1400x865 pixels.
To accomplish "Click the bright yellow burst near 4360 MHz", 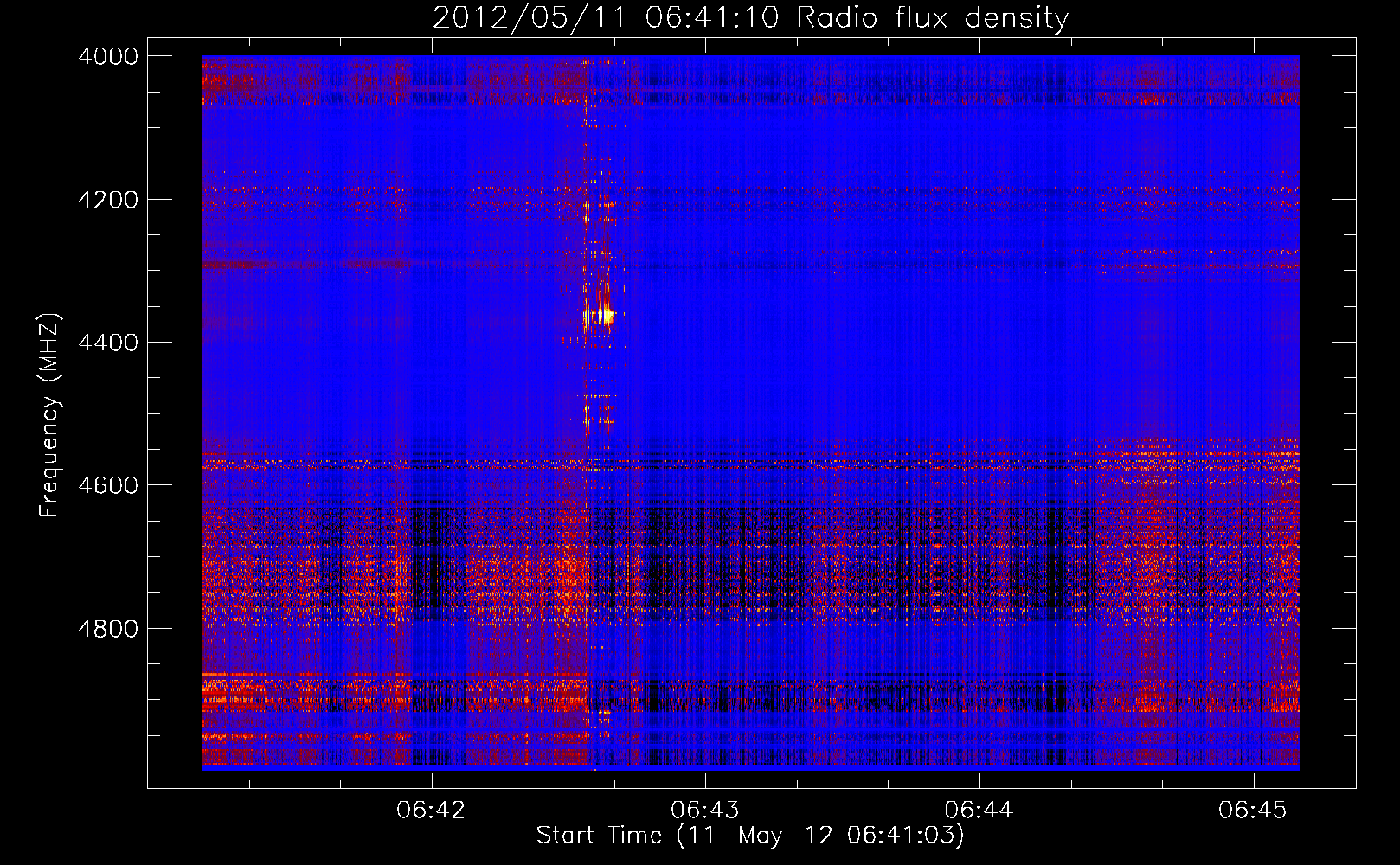I will (x=599, y=316).
